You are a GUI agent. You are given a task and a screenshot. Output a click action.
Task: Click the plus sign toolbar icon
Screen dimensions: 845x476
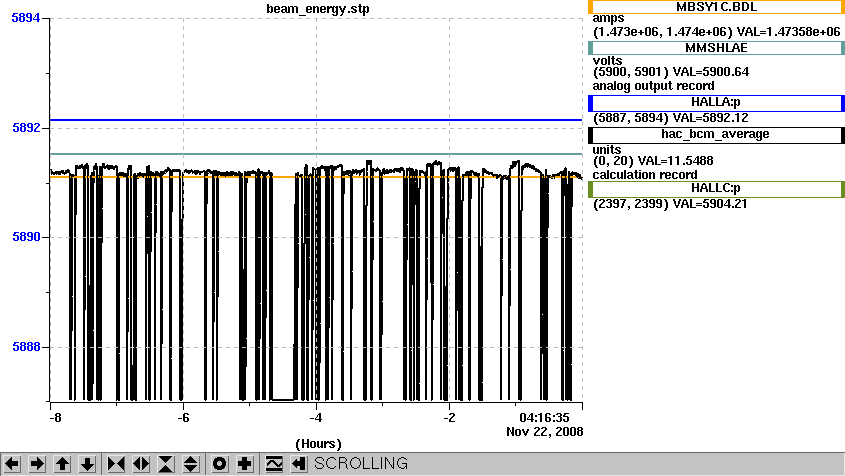click(245, 464)
